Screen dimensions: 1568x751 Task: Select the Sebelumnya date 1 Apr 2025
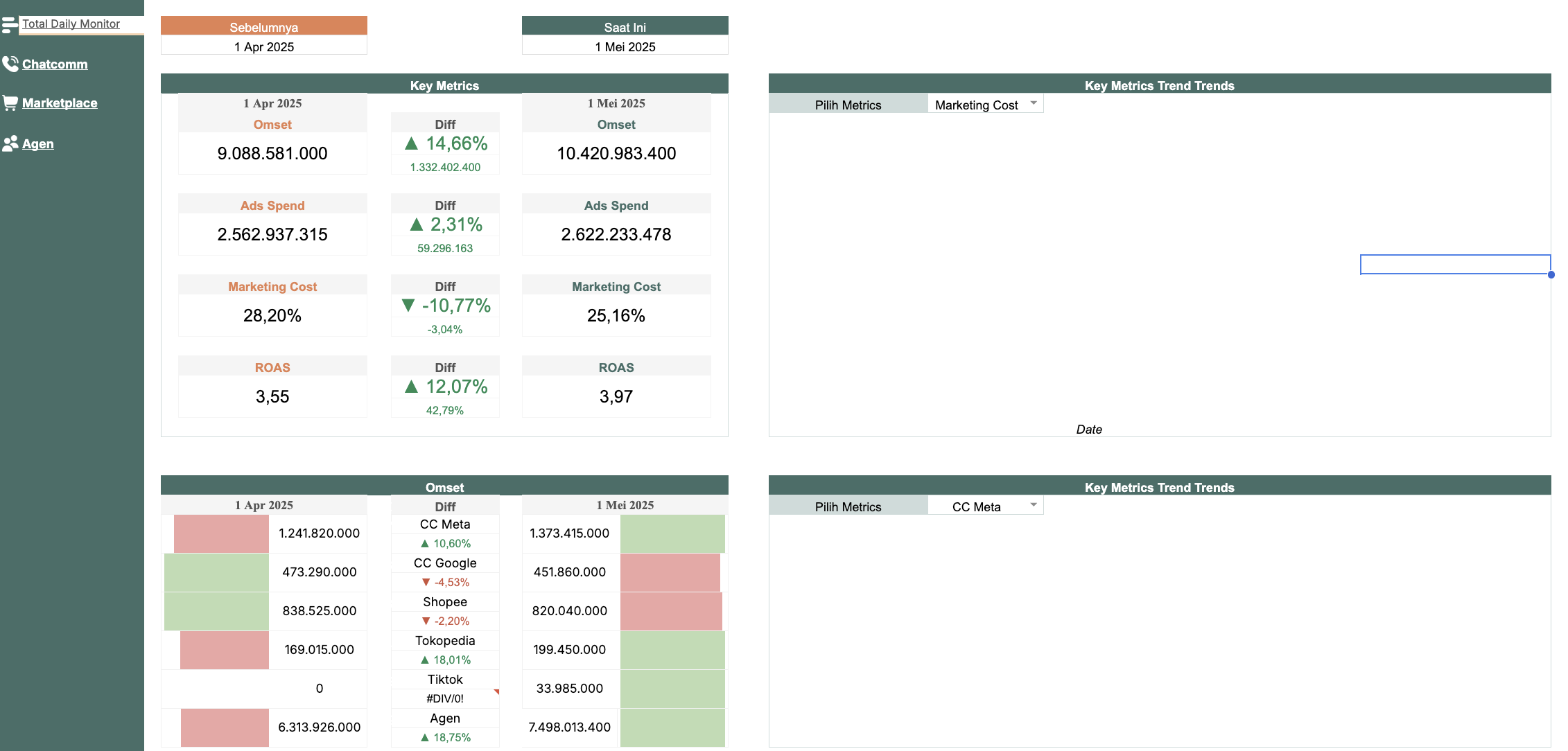tap(264, 46)
